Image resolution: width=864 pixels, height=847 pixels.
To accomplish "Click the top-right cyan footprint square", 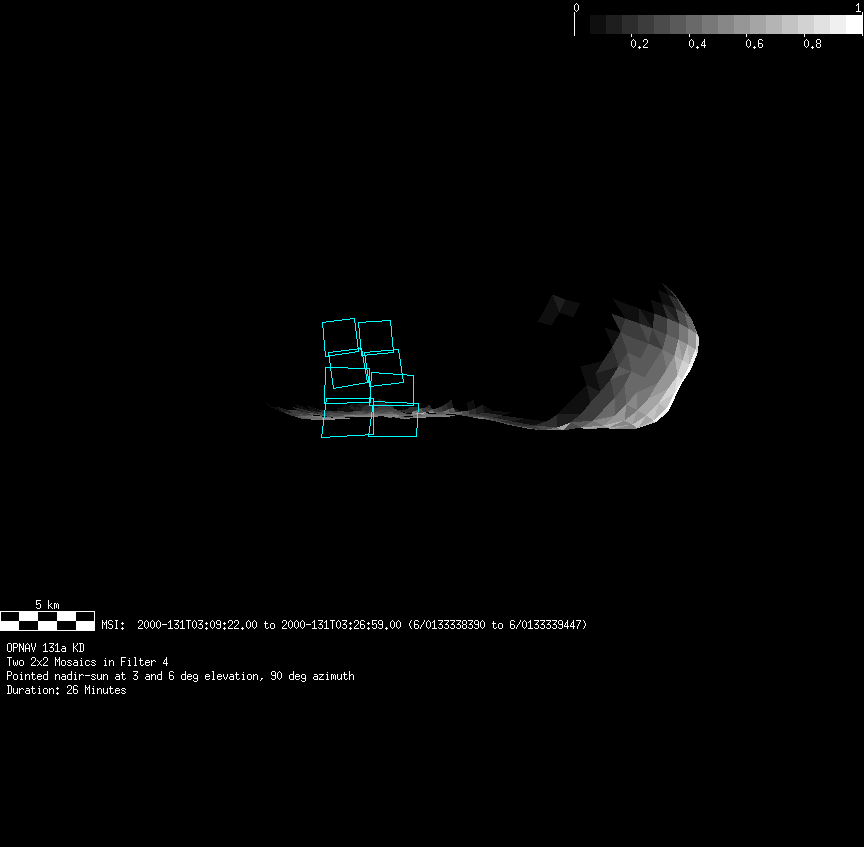I will point(375,336).
